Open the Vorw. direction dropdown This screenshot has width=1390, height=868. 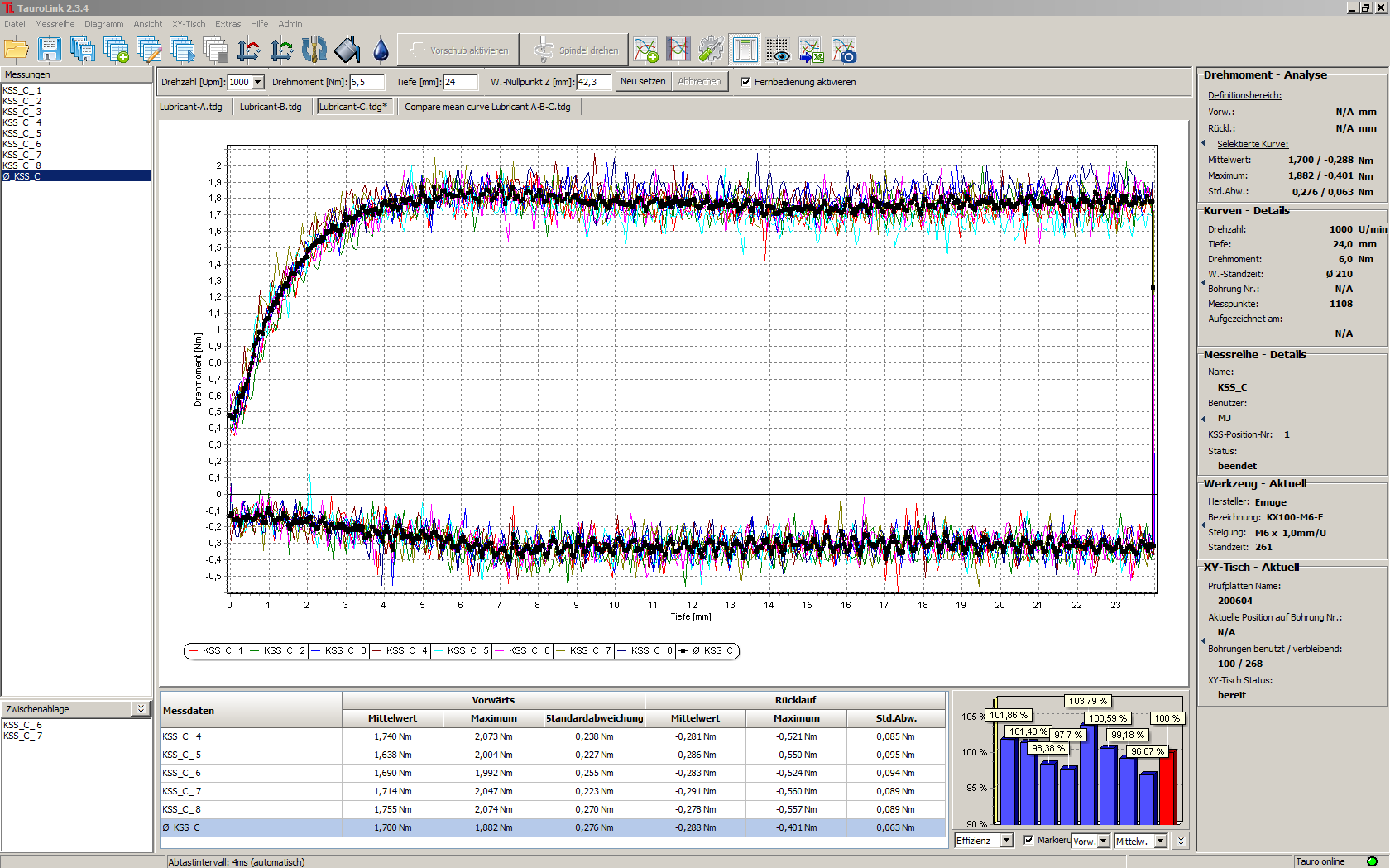(1104, 841)
